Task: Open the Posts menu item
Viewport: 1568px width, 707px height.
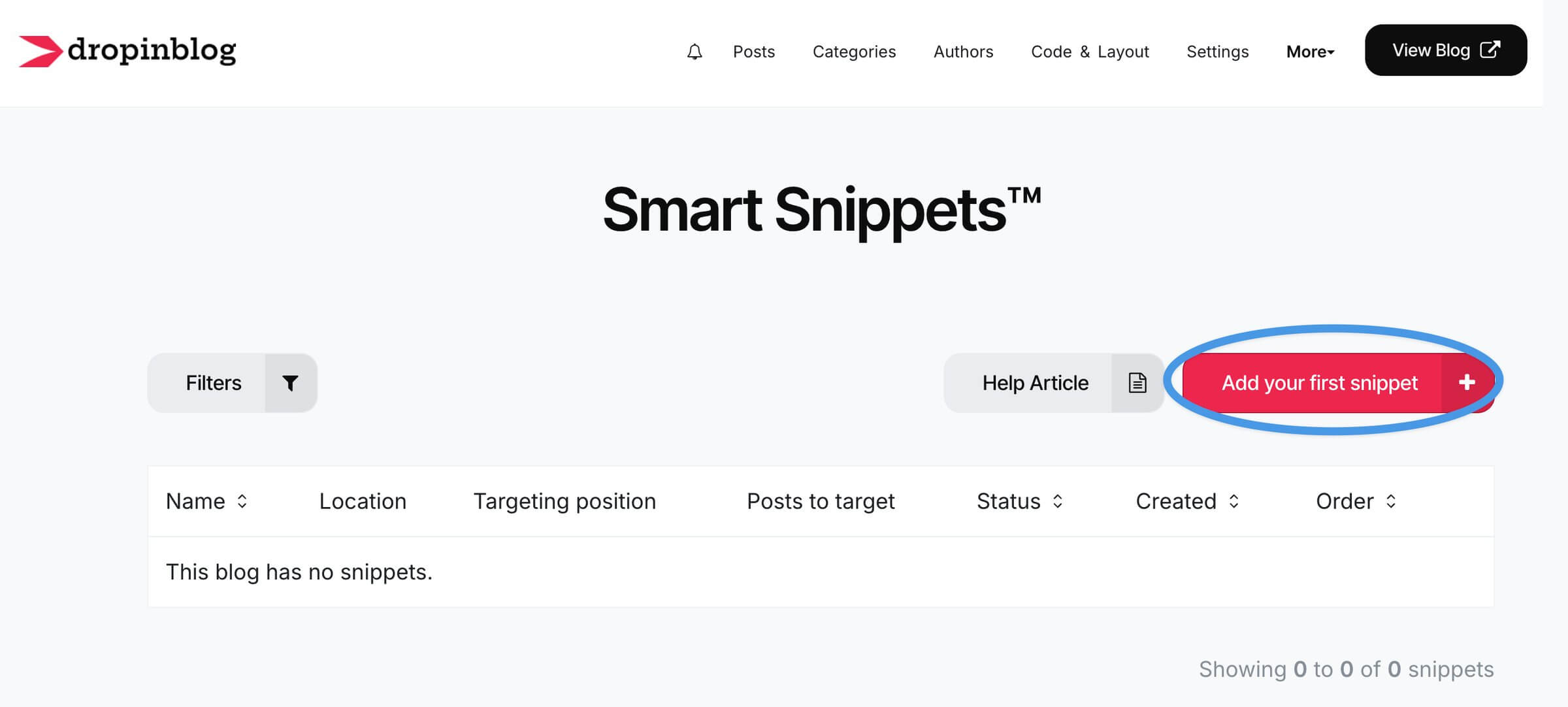Action: [754, 52]
